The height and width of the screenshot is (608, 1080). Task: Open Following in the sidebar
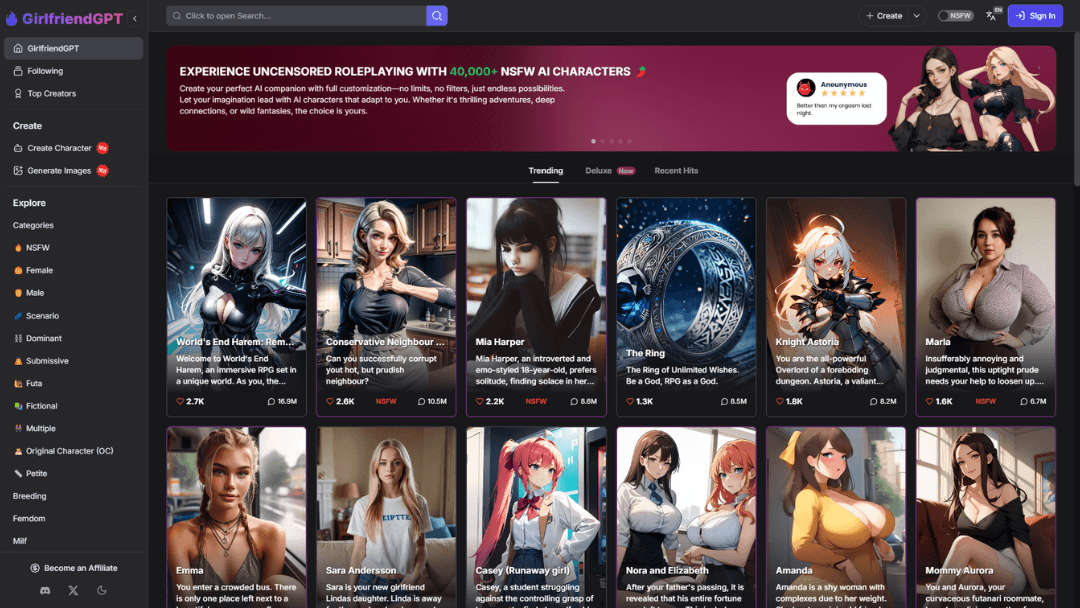point(45,71)
